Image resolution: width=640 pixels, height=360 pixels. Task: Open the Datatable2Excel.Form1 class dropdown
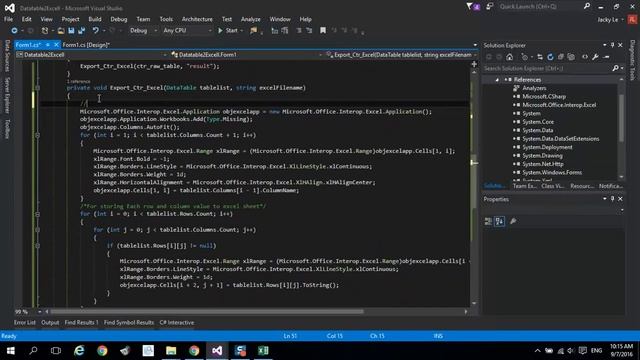(246, 55)
